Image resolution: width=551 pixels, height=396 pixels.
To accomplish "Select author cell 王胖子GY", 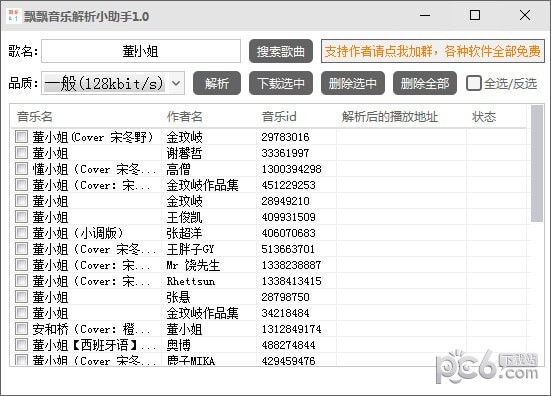I will [x=190, y=249].
